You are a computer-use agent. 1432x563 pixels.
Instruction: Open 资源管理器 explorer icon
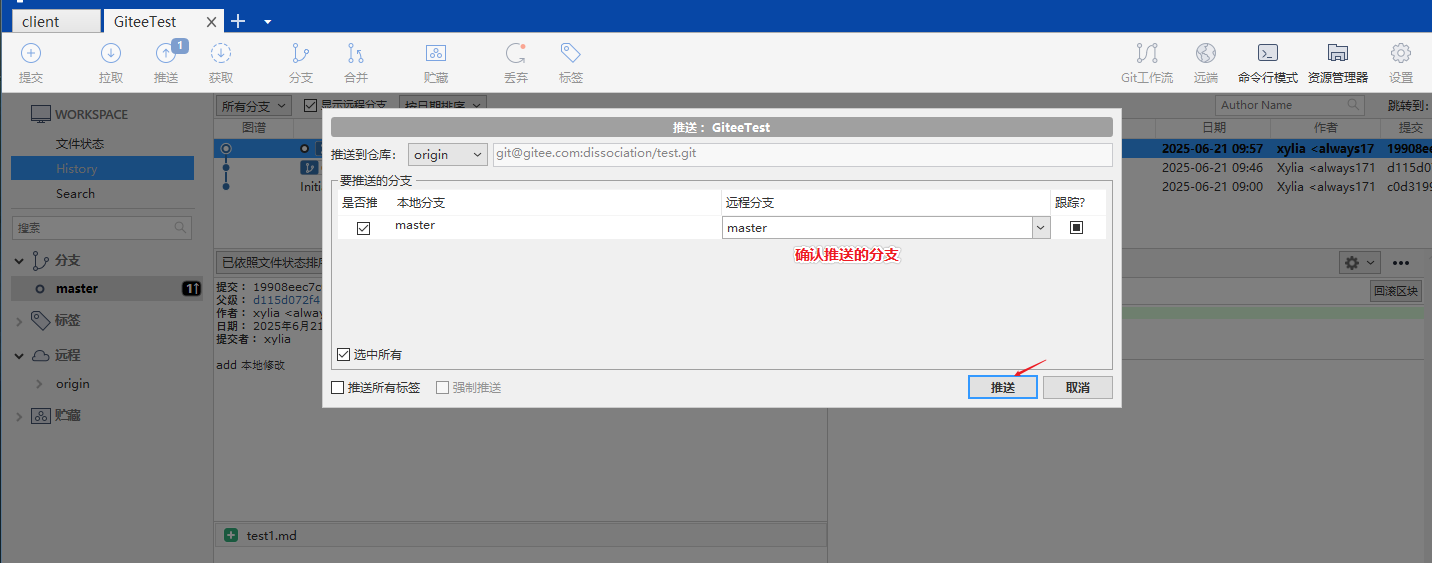[x=1337, y=62]
